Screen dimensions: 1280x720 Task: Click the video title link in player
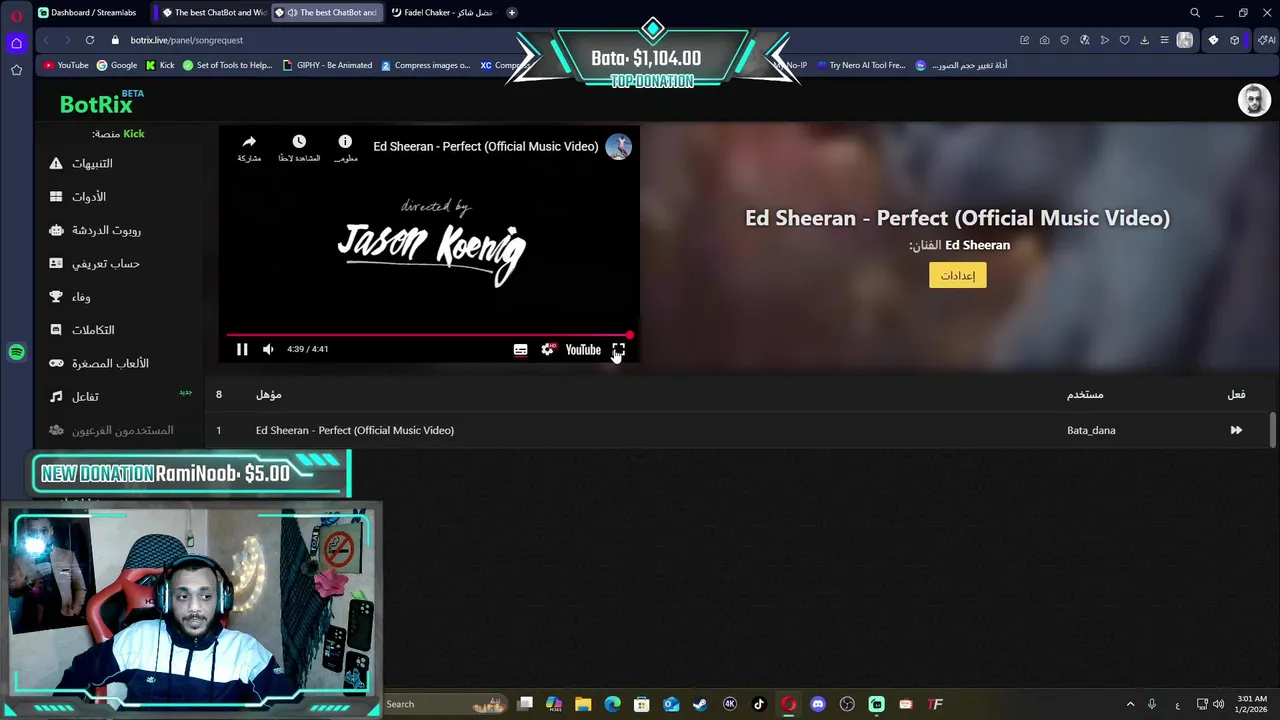click(x=485, y=146)
